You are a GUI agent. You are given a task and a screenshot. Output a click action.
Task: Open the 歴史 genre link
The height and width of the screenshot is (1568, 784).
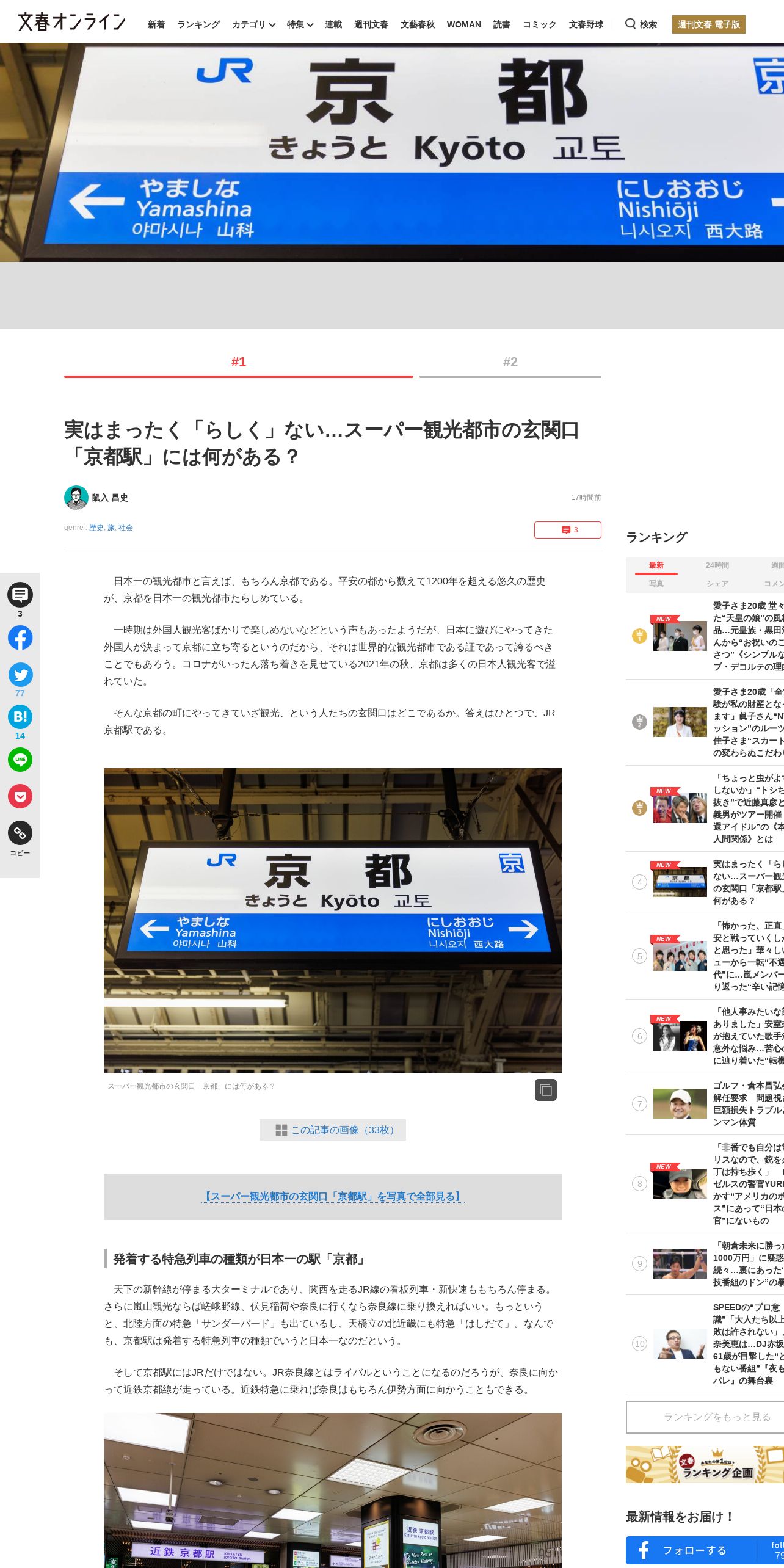pyautogui.click(x=96, y=528)
